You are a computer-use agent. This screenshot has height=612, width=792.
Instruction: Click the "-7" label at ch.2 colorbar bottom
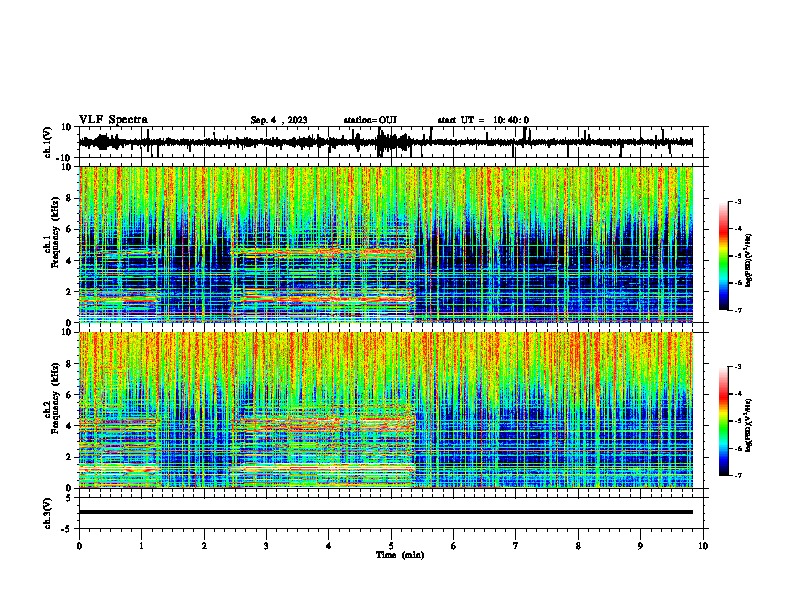(x=737, y=475)
